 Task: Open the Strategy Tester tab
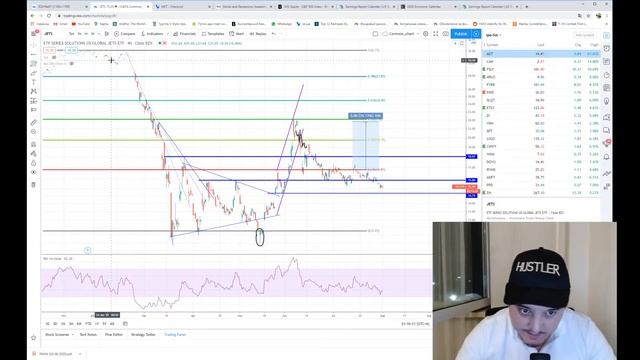143,334
